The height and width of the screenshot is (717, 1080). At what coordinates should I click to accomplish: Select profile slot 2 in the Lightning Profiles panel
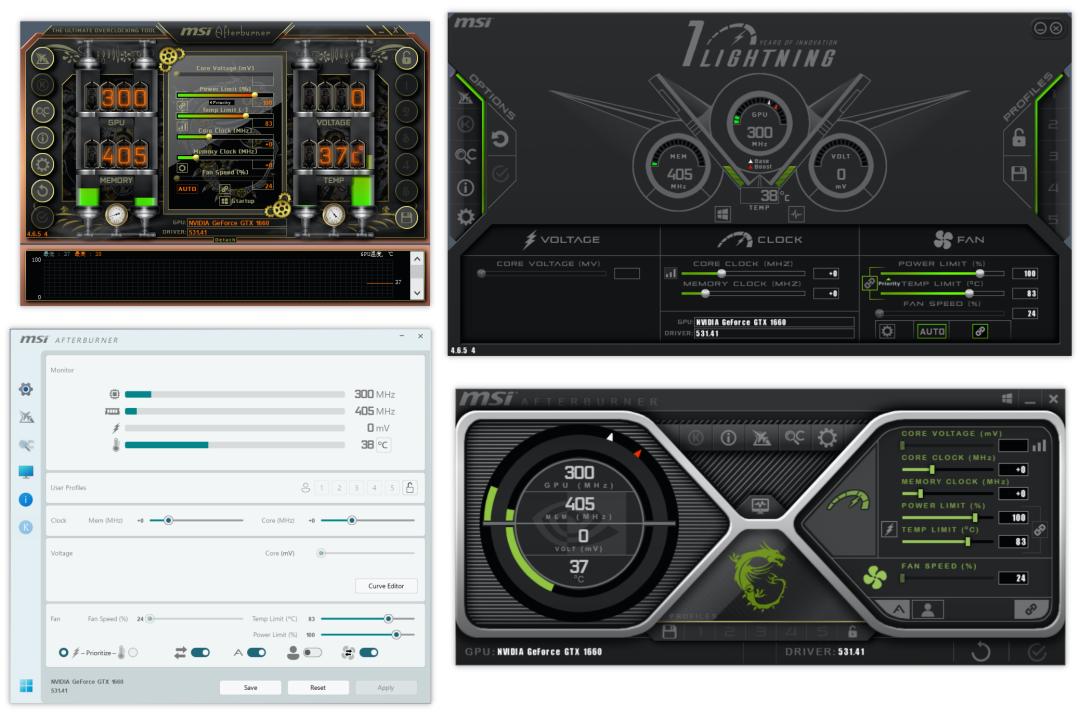coord(1054,123)
